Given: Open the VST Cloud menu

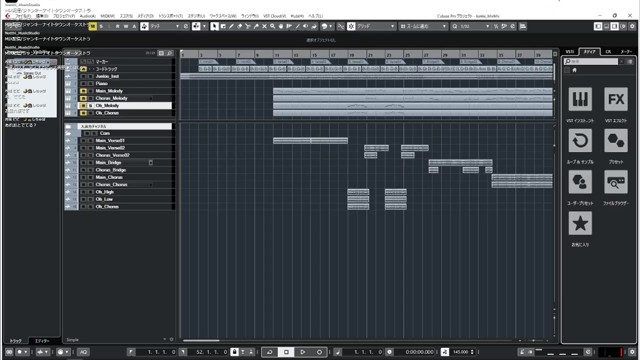Looking at the screenshot, I should pos(274,16).
